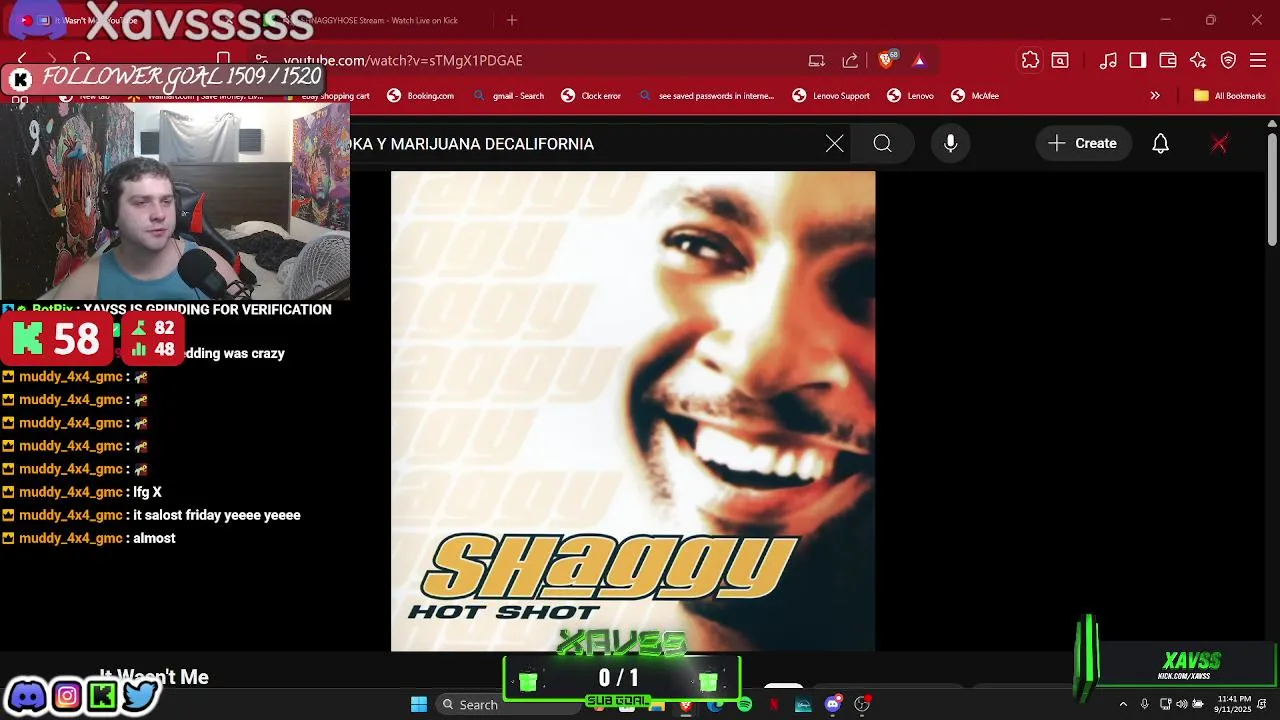Image resolution: width=1280 pixels, height=720 pixels.
Task: Open Spotify from the taskbar
Action: point(745,705)
